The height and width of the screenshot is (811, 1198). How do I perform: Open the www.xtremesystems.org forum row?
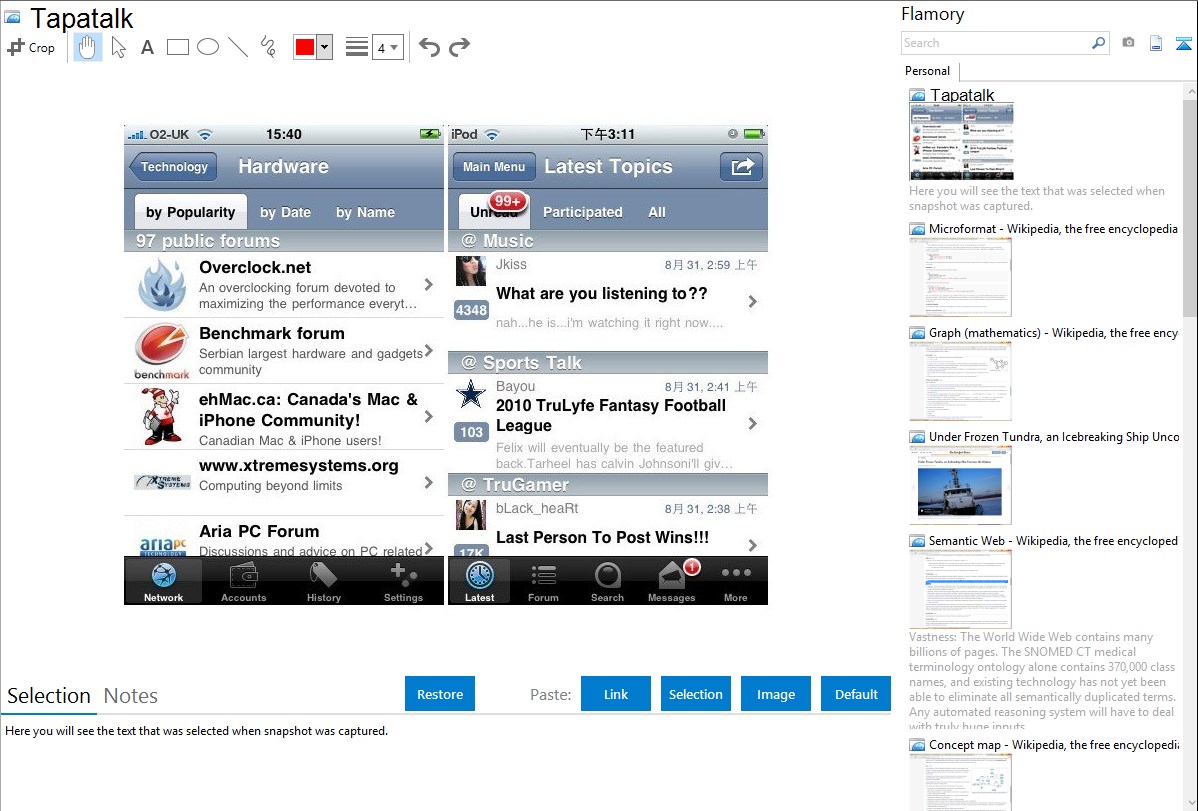click(x=283, y=482)
